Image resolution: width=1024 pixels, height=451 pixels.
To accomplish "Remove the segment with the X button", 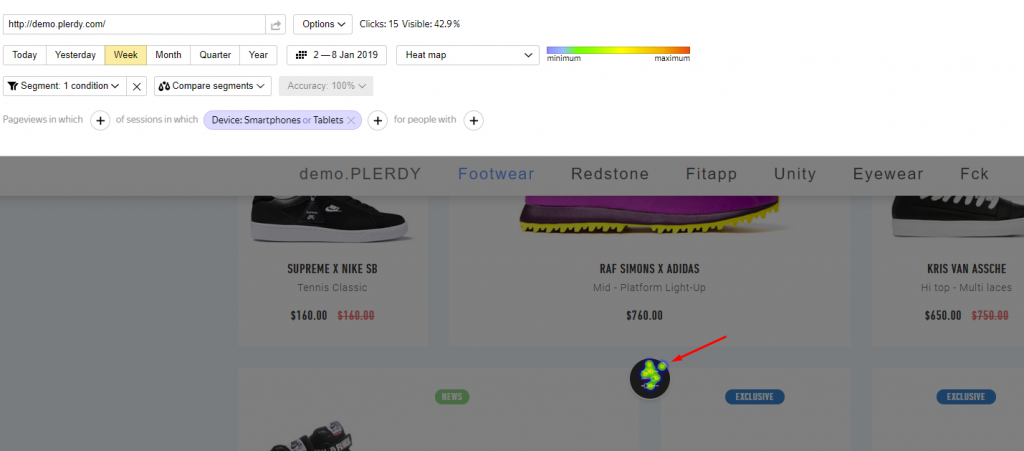I will [x=136, y=86].
